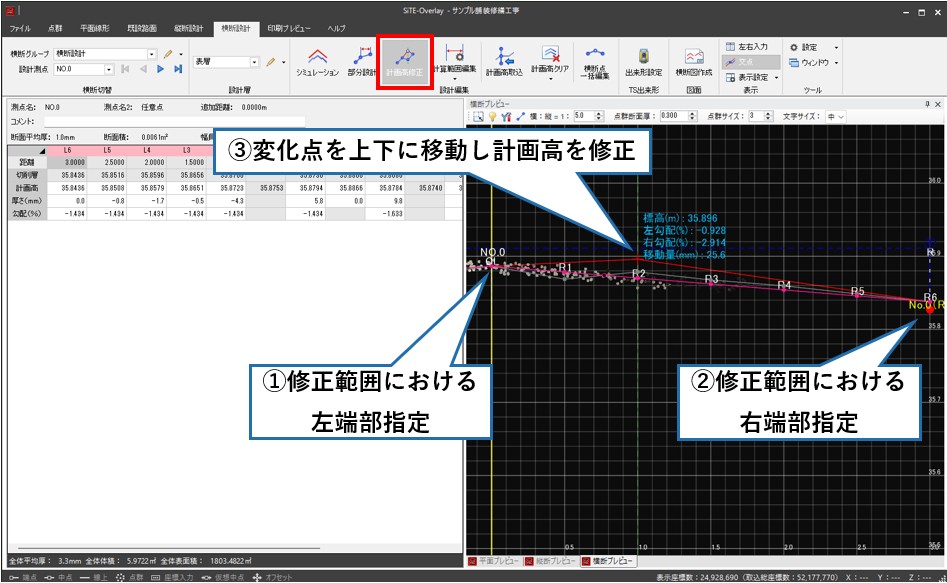Open the 文字サイズ dropdown

click(x=836, y=117)
